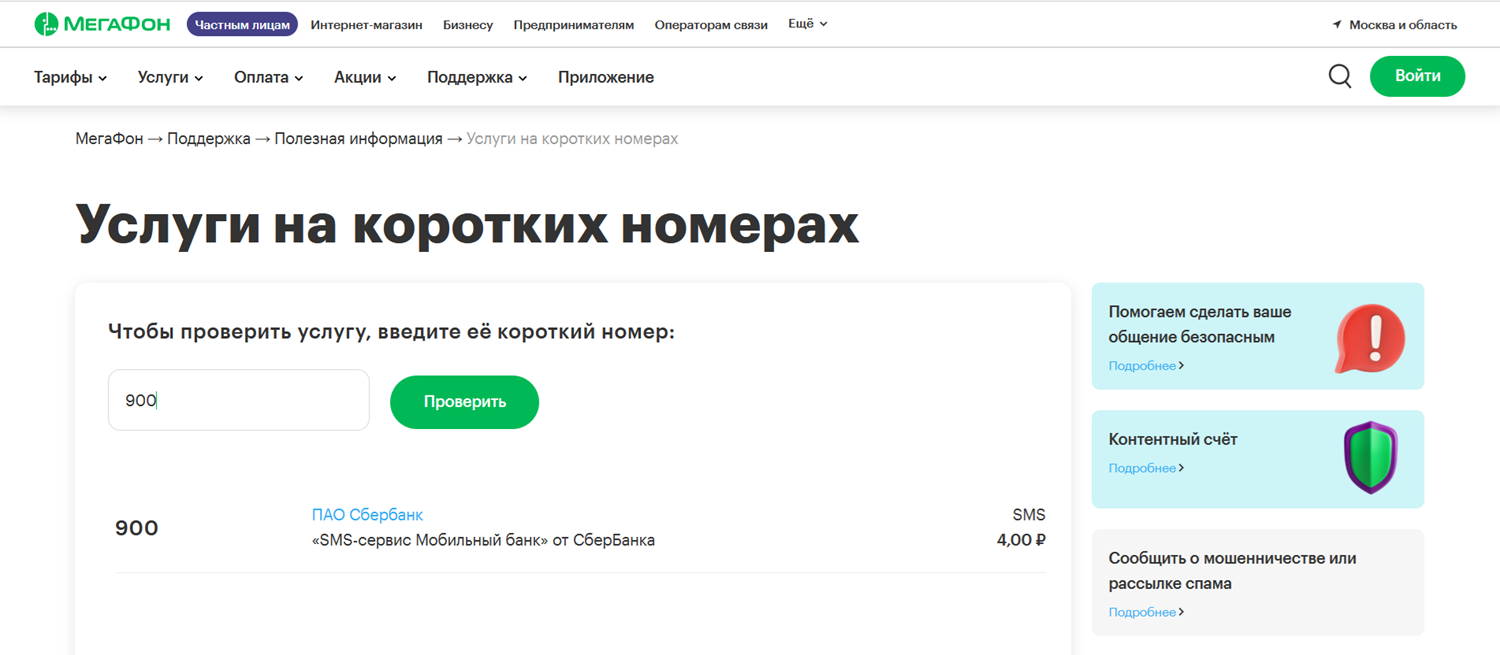Open Интернет-магазин section
1500x655 pixels.
pyautogui.click(x=366, y=25)
